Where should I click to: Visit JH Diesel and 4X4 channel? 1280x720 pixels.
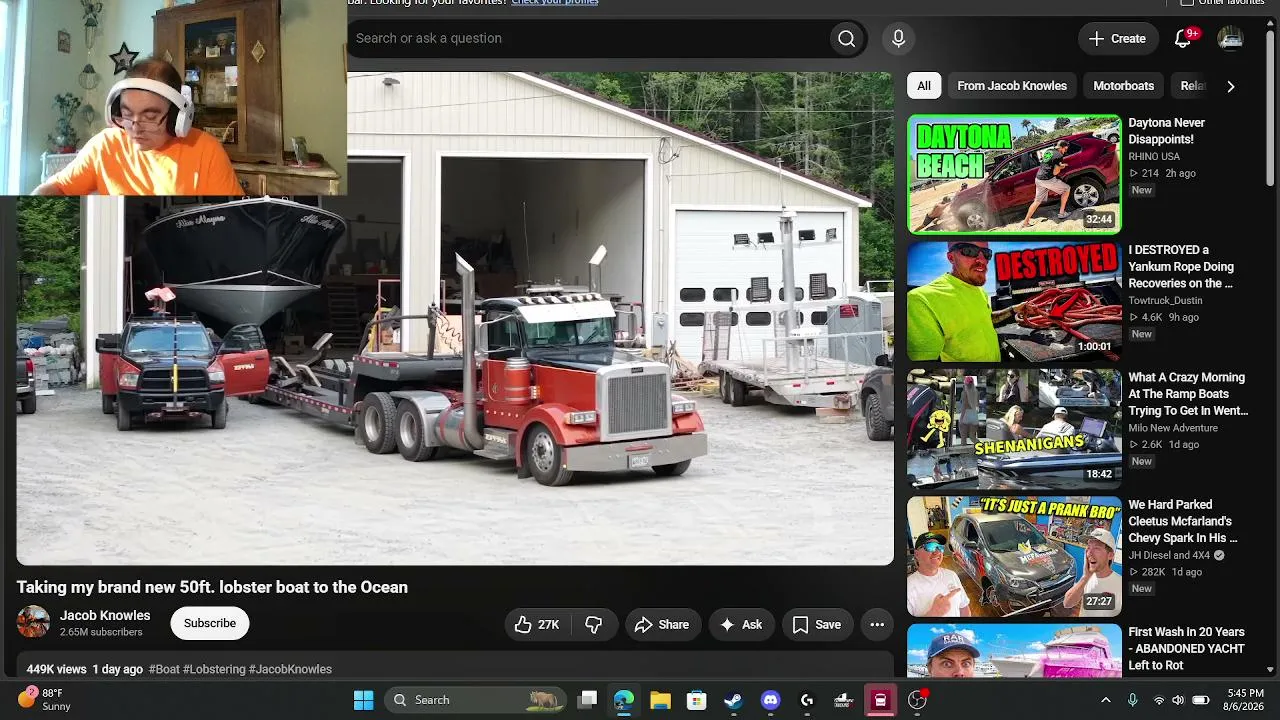(x=1169, y=555)
